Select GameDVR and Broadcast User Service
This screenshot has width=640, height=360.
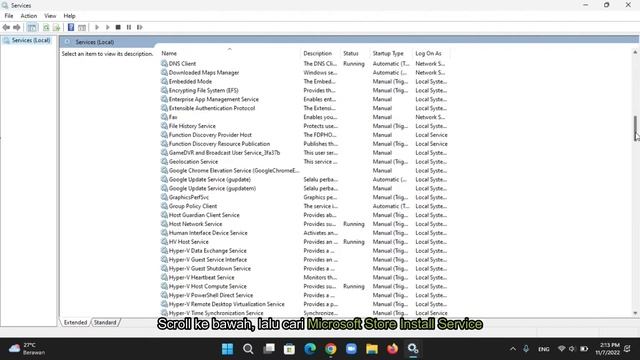click(x=304, y=153)
